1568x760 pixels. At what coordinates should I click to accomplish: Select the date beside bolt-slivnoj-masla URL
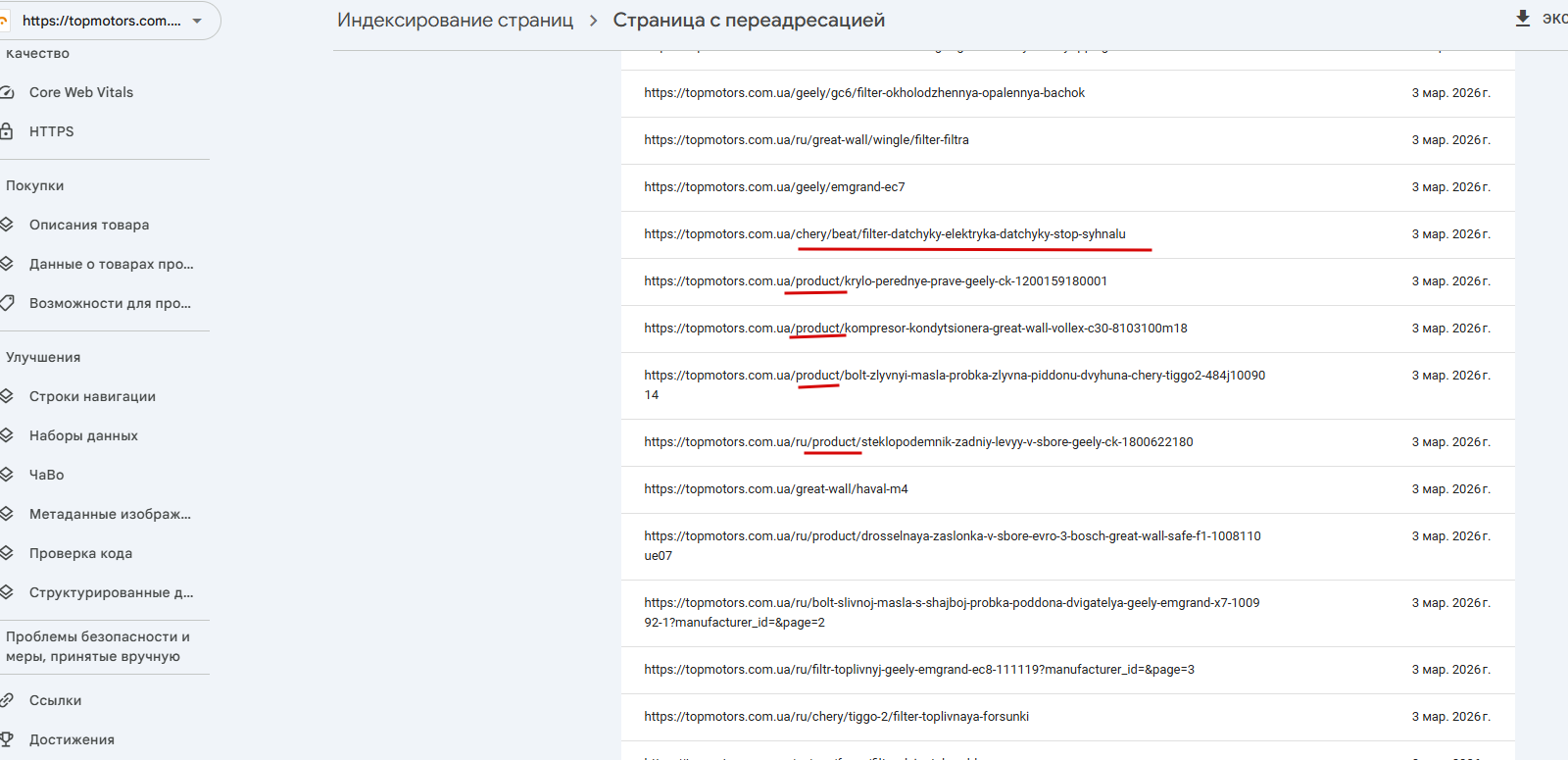[1450, 603]
